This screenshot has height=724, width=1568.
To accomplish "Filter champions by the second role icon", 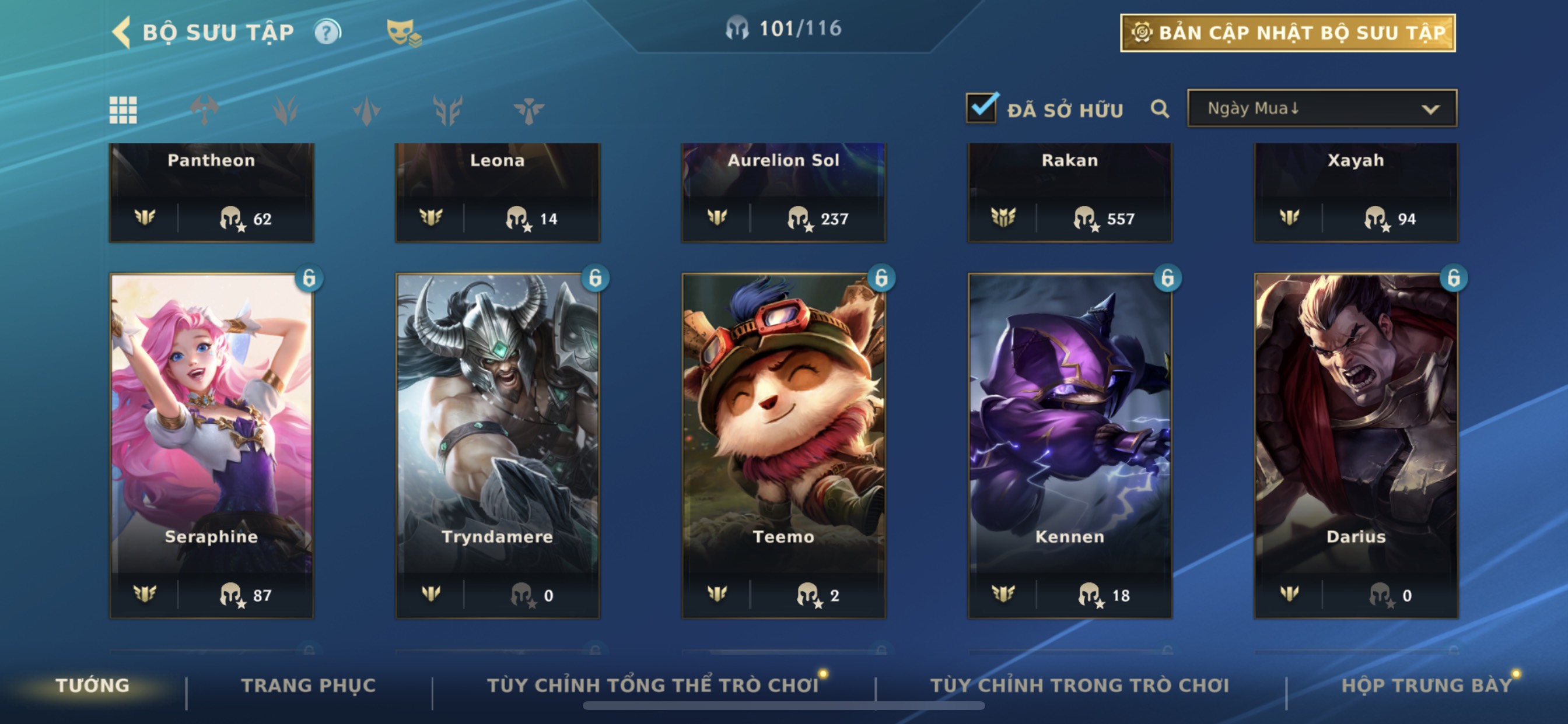I will (285, 110).
